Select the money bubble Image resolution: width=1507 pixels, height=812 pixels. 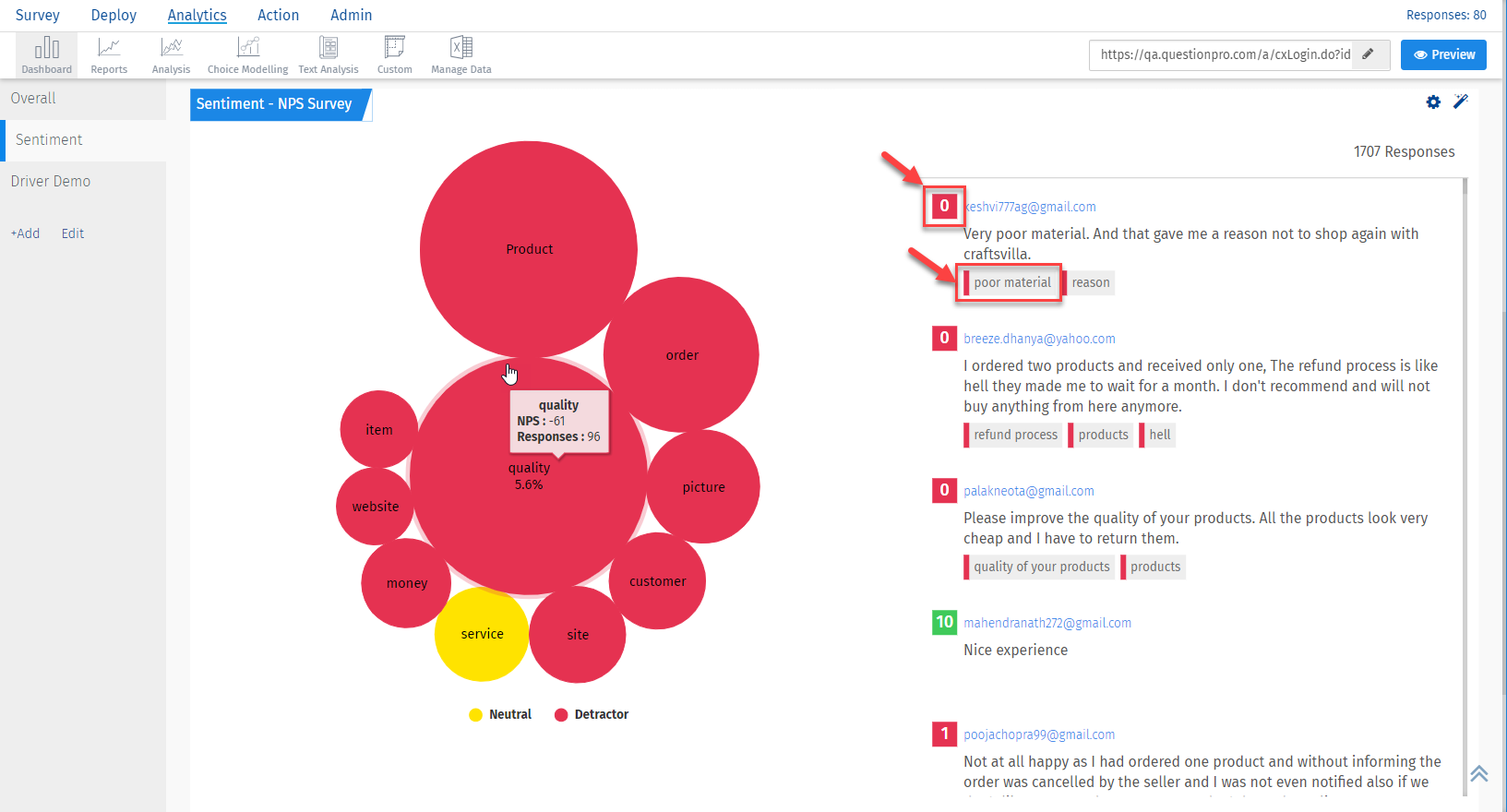click(x=406, y=583)
